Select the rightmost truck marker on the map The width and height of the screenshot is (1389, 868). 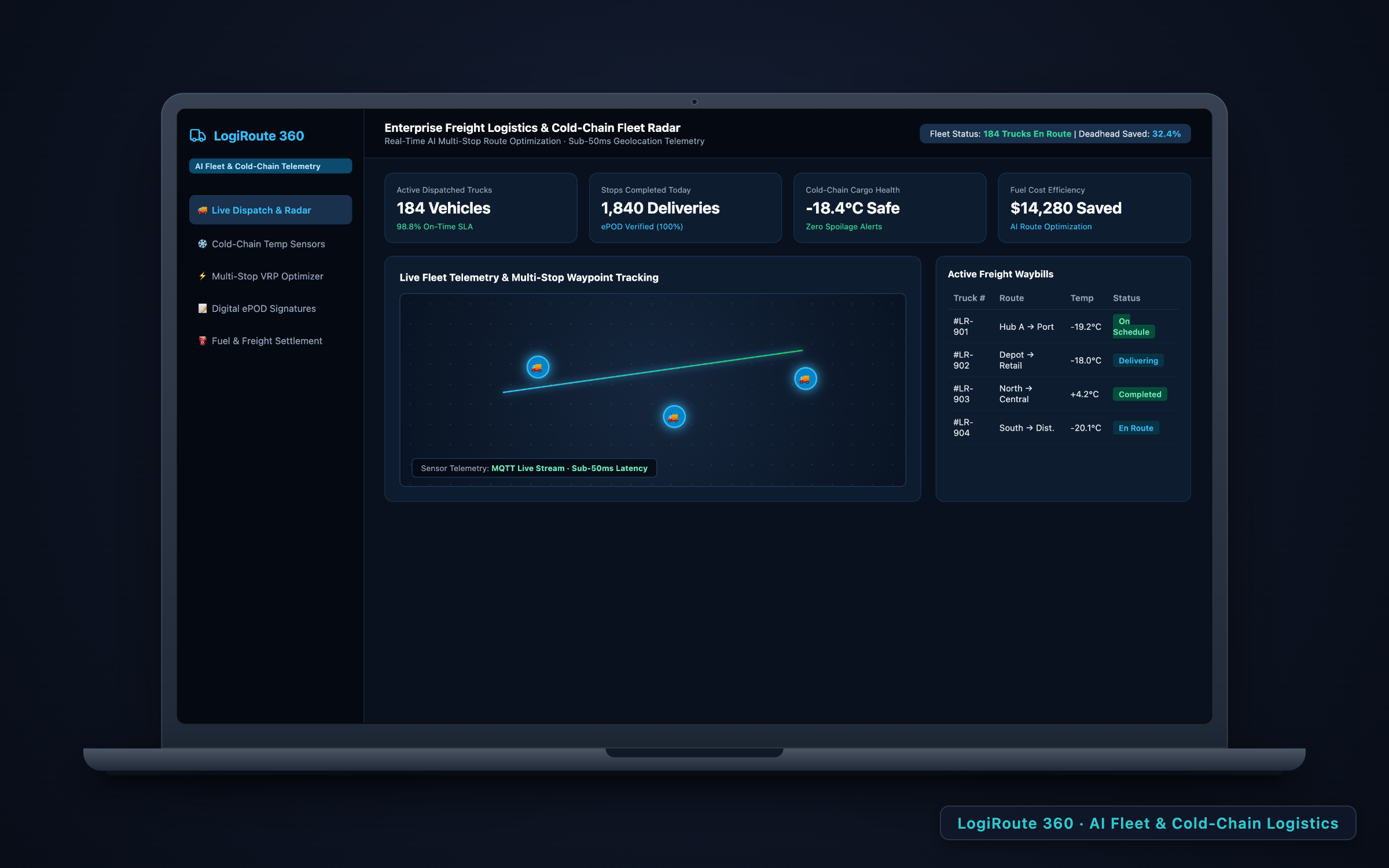point(805,378)
